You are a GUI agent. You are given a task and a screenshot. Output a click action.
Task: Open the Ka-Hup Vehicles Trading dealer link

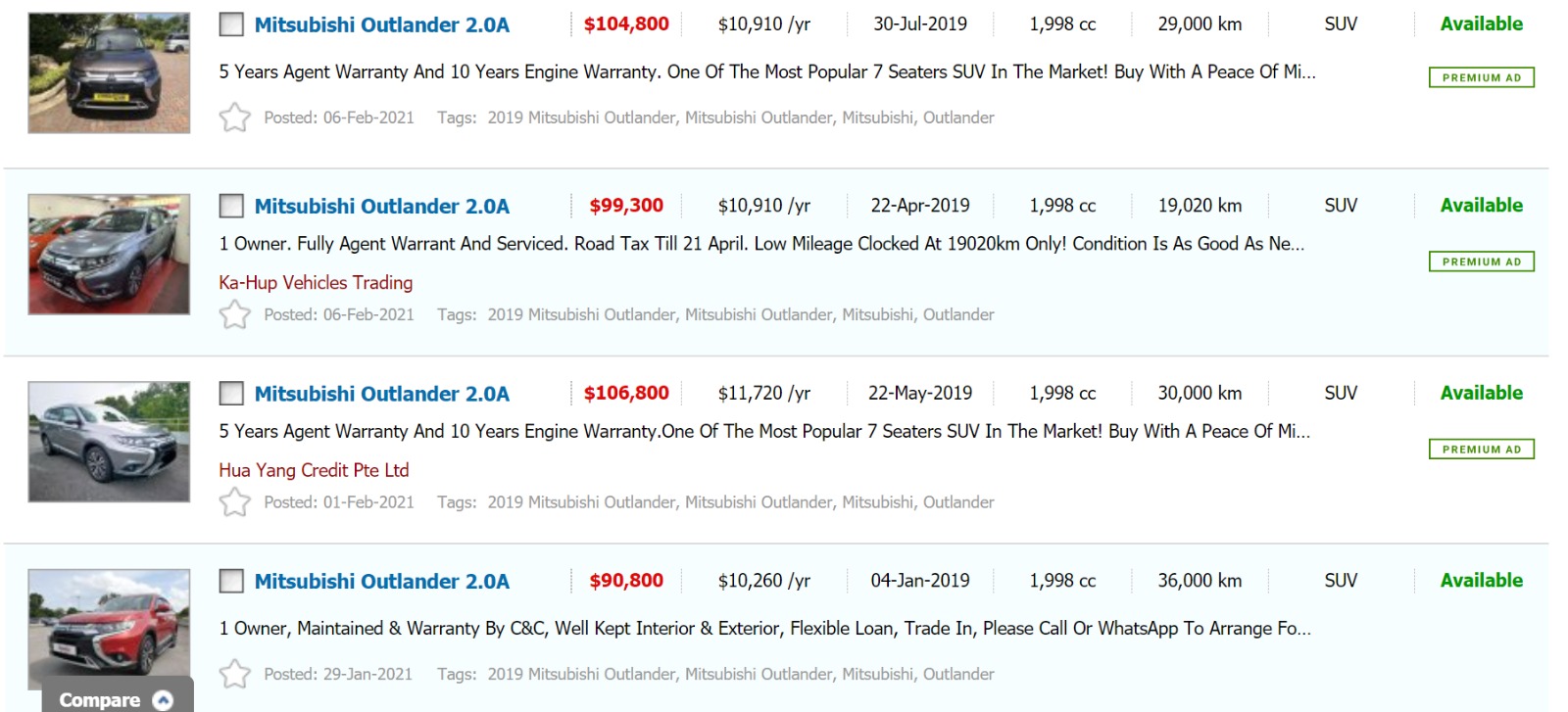click(316, 282)
